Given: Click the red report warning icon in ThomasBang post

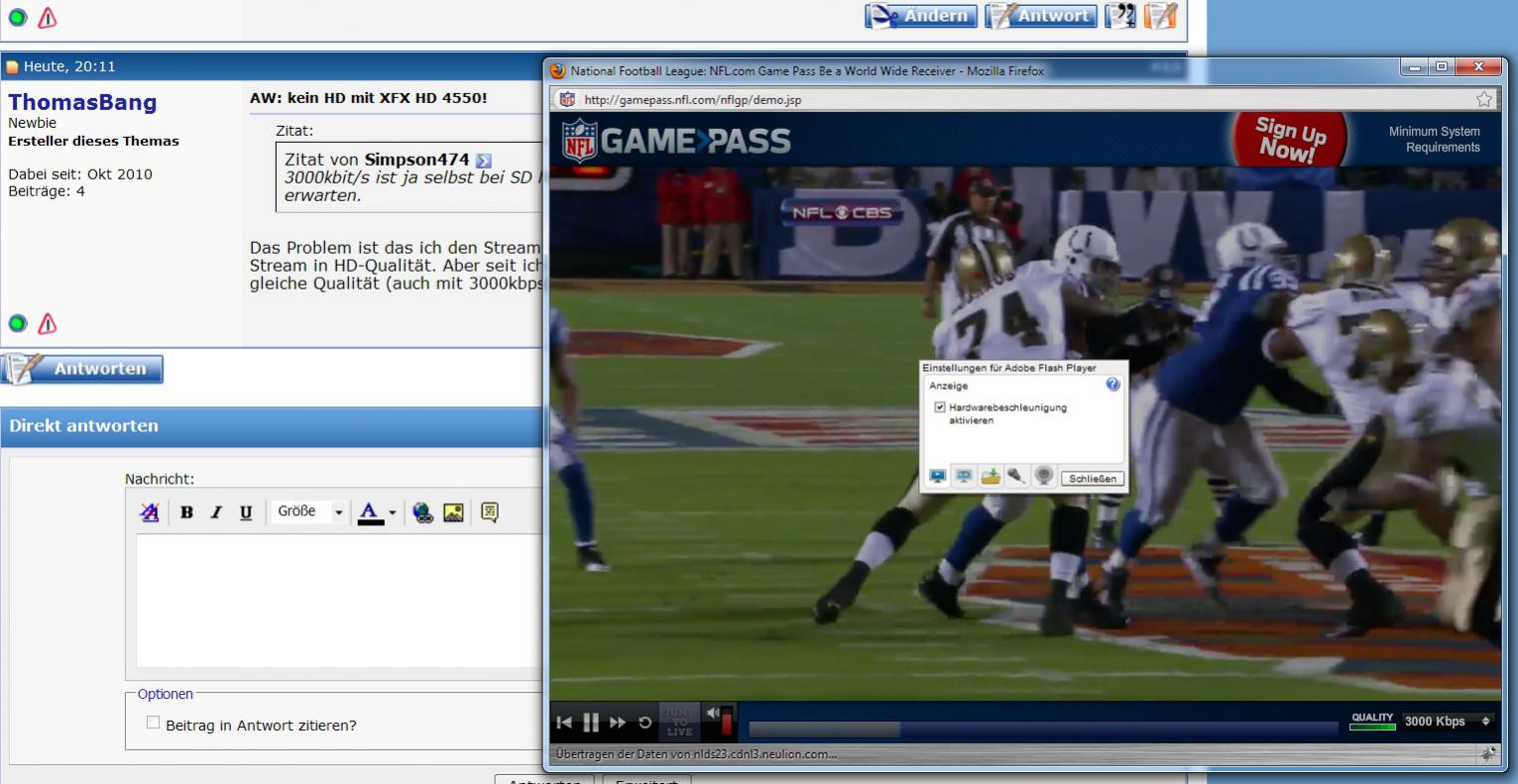Looking at the screenshot, I should click(x=47, y=323).
